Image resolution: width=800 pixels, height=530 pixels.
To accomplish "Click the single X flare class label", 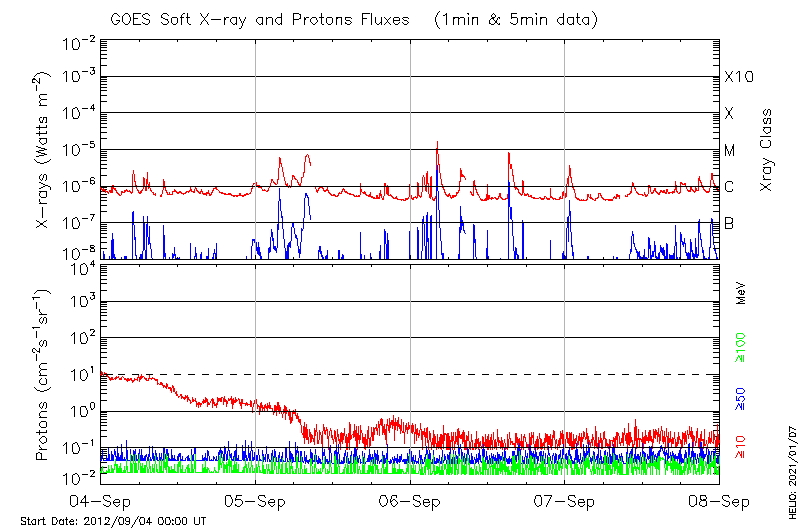I will click(729, 114).
